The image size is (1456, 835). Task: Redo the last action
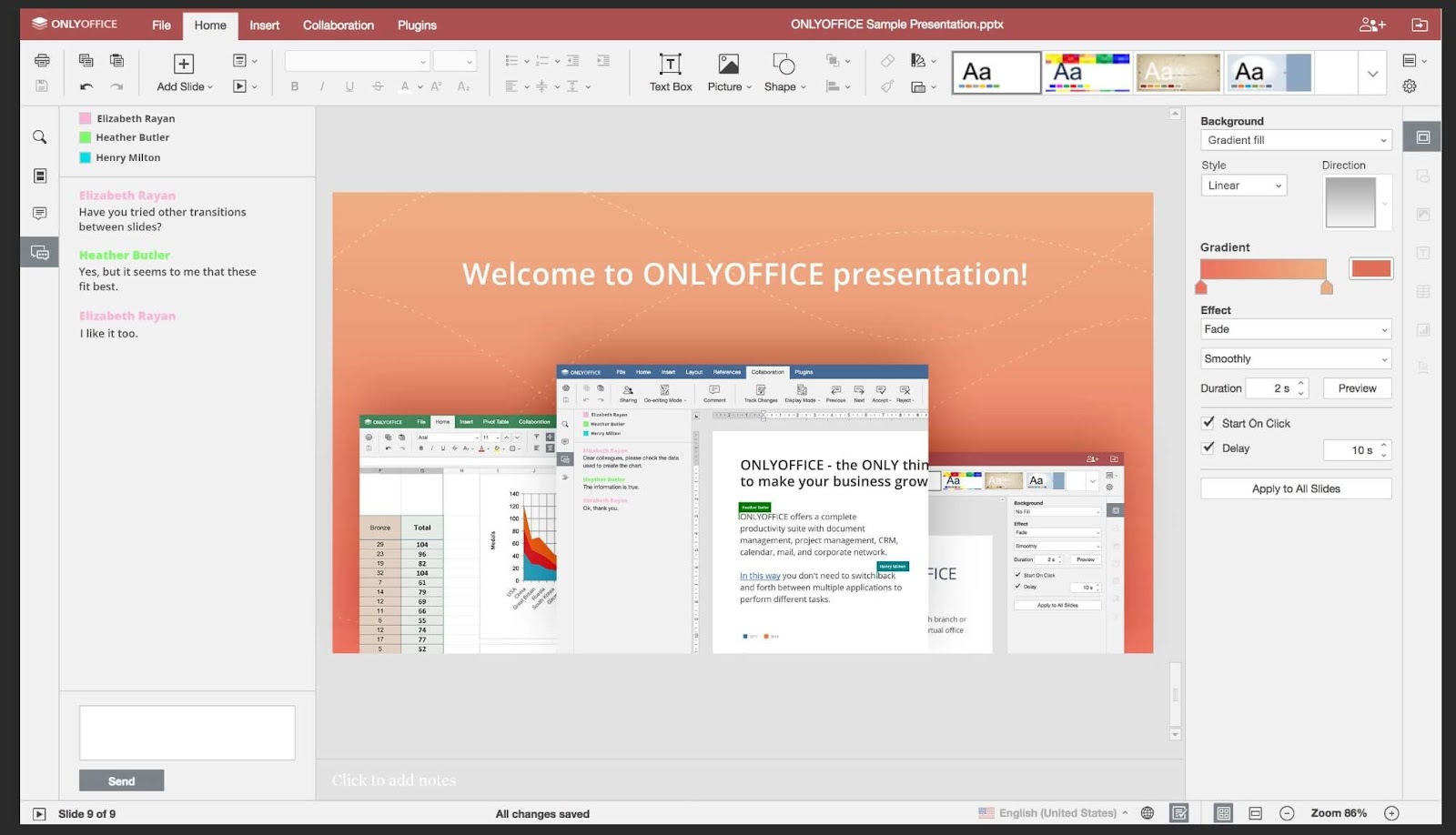click(x=116, y=86)
